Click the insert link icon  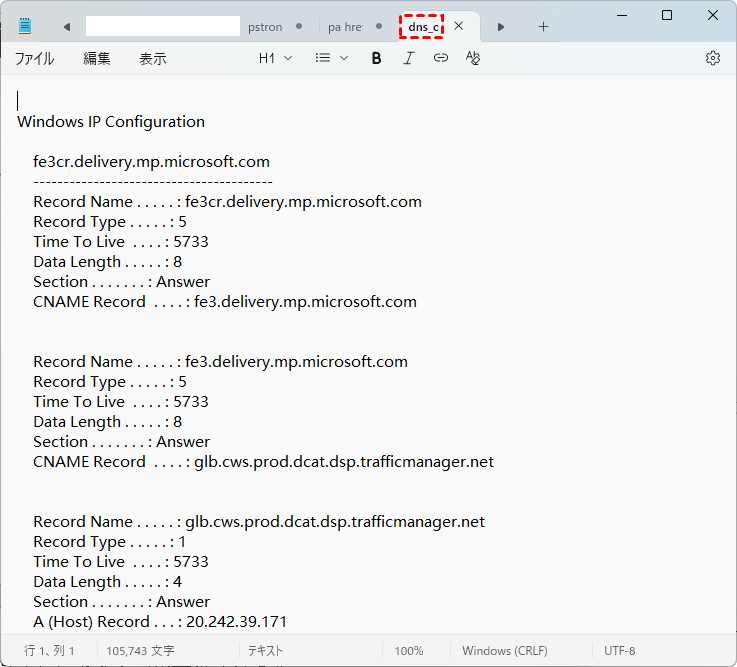click(x=440, y=58)
